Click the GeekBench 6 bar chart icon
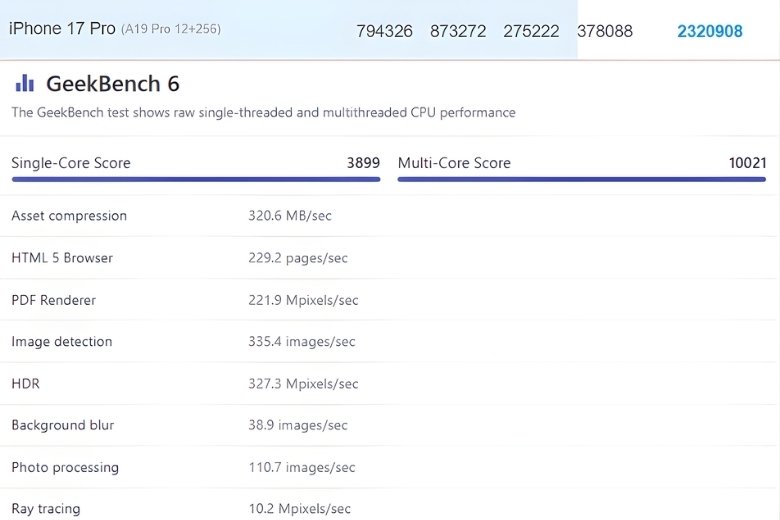 [24, 83]
